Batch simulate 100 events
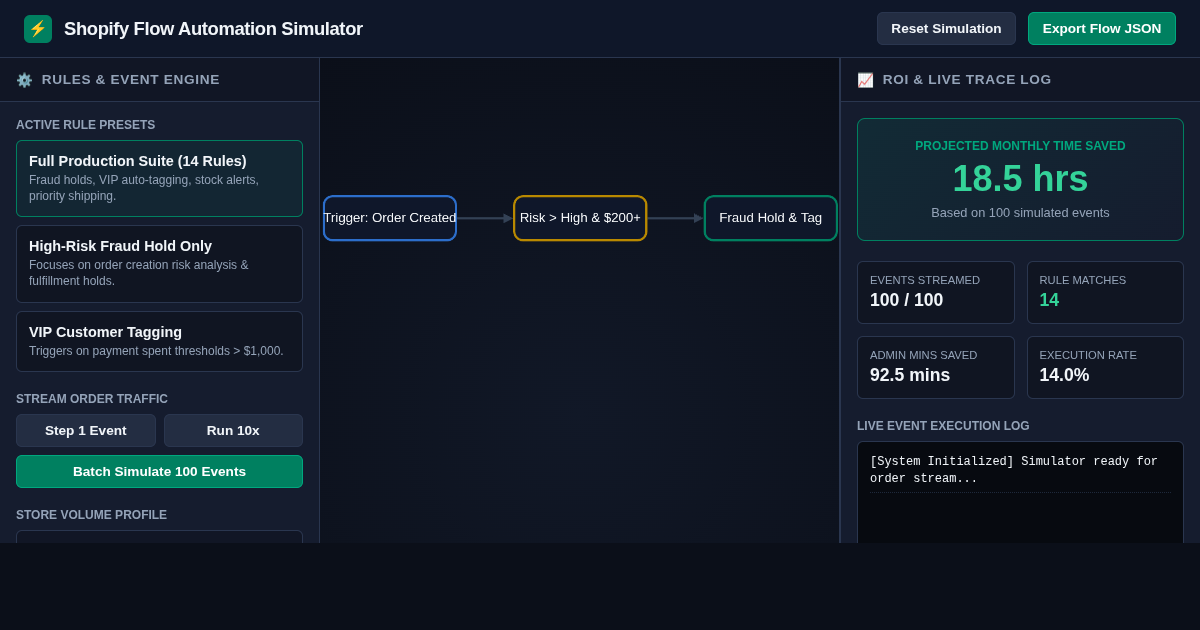The width and height of the screenshot is (1200, 630). coord(159,472)
